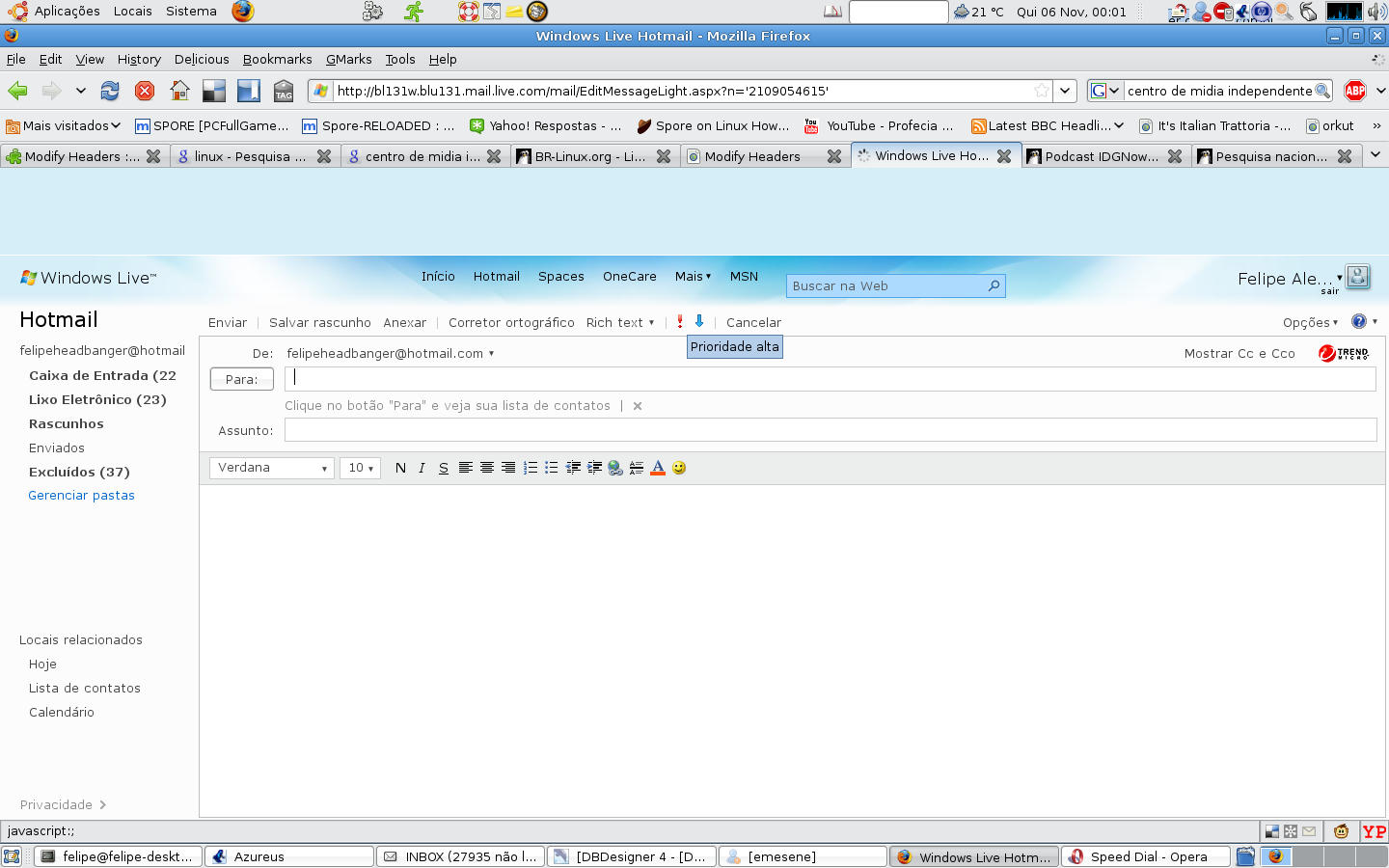
Task: Decrease indent in message body
Action: (573, 468)
